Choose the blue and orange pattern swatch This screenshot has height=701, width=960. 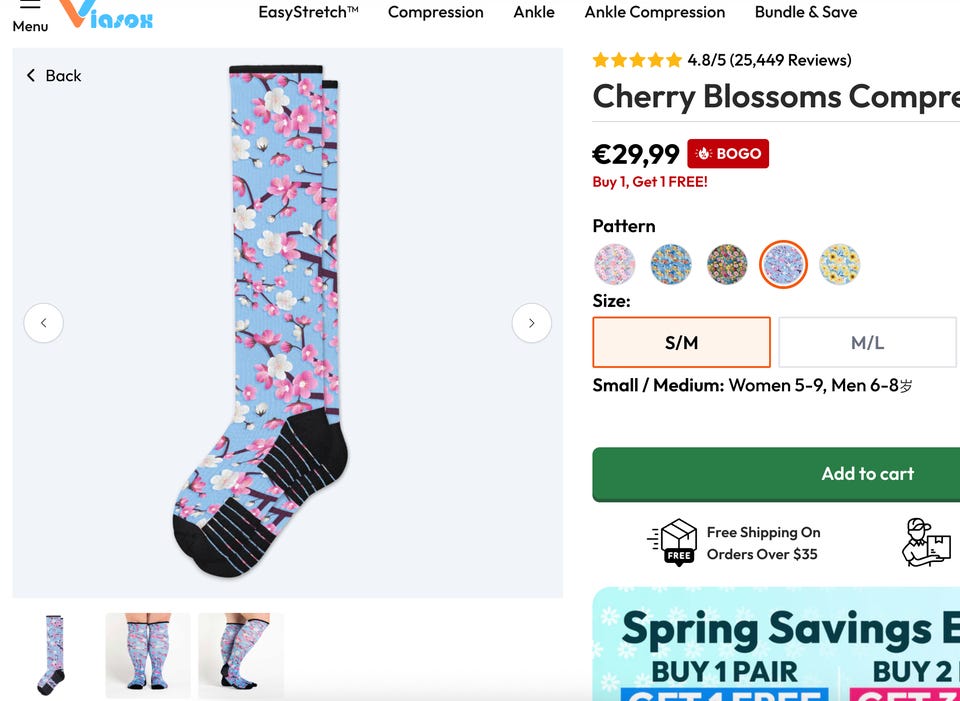(671, 265)
